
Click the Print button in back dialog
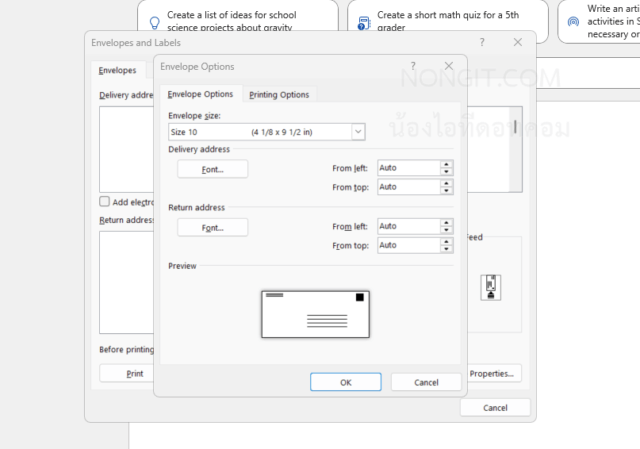[127, 373]
